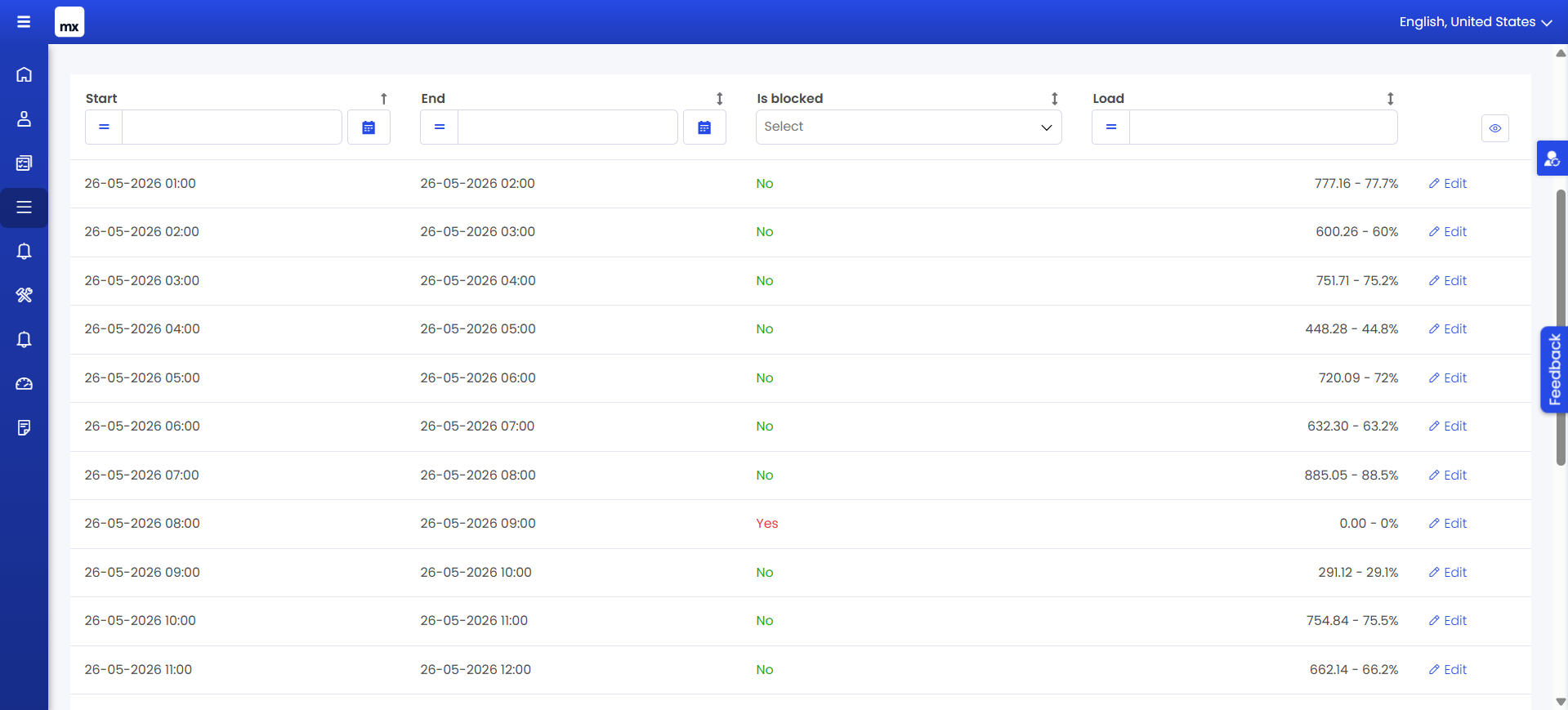Open English, United States language dropdown
This screenshot has height=710, width=1568.
tap(1476, 22)
